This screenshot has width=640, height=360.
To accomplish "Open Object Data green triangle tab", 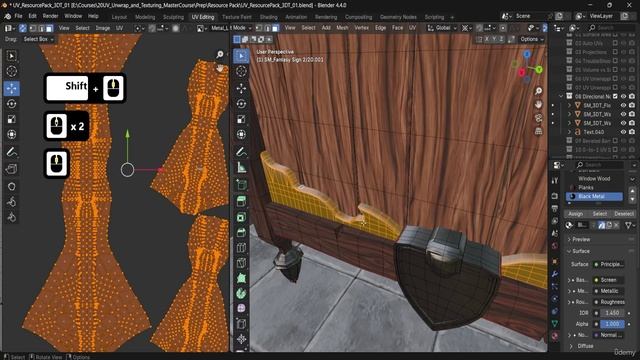I will pos(555,324).
